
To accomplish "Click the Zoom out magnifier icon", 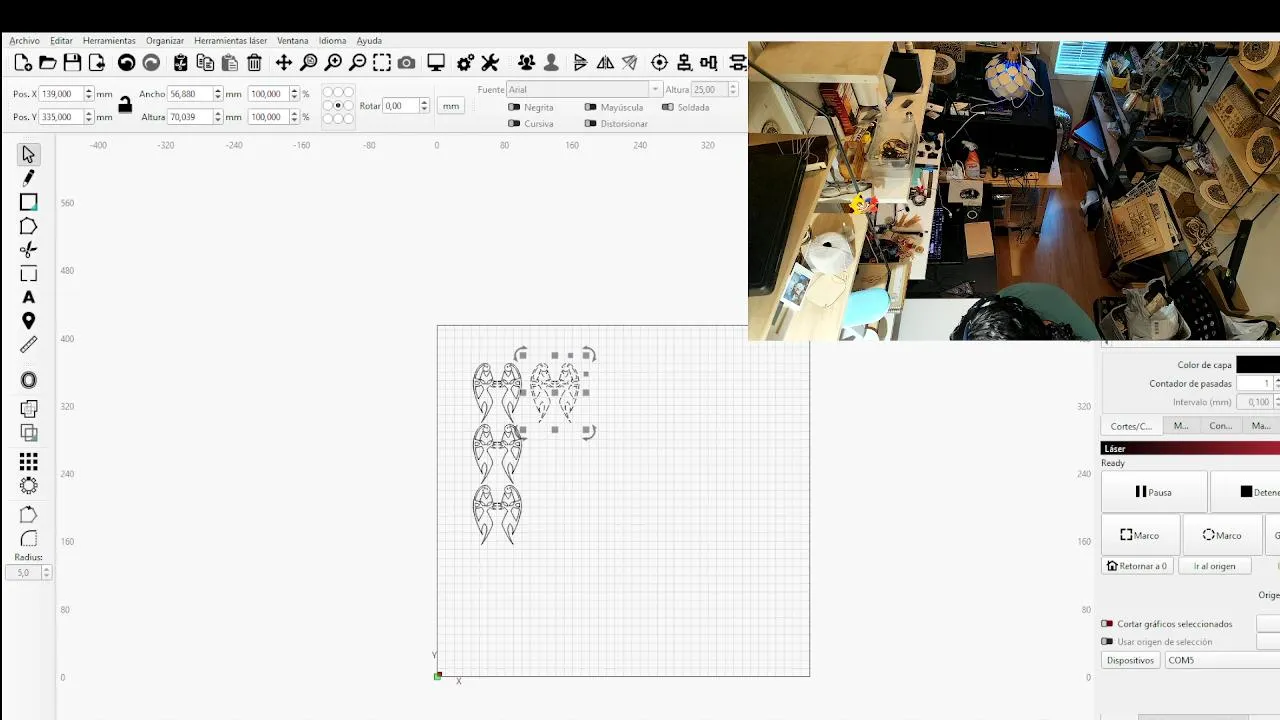I will (357, 63).
